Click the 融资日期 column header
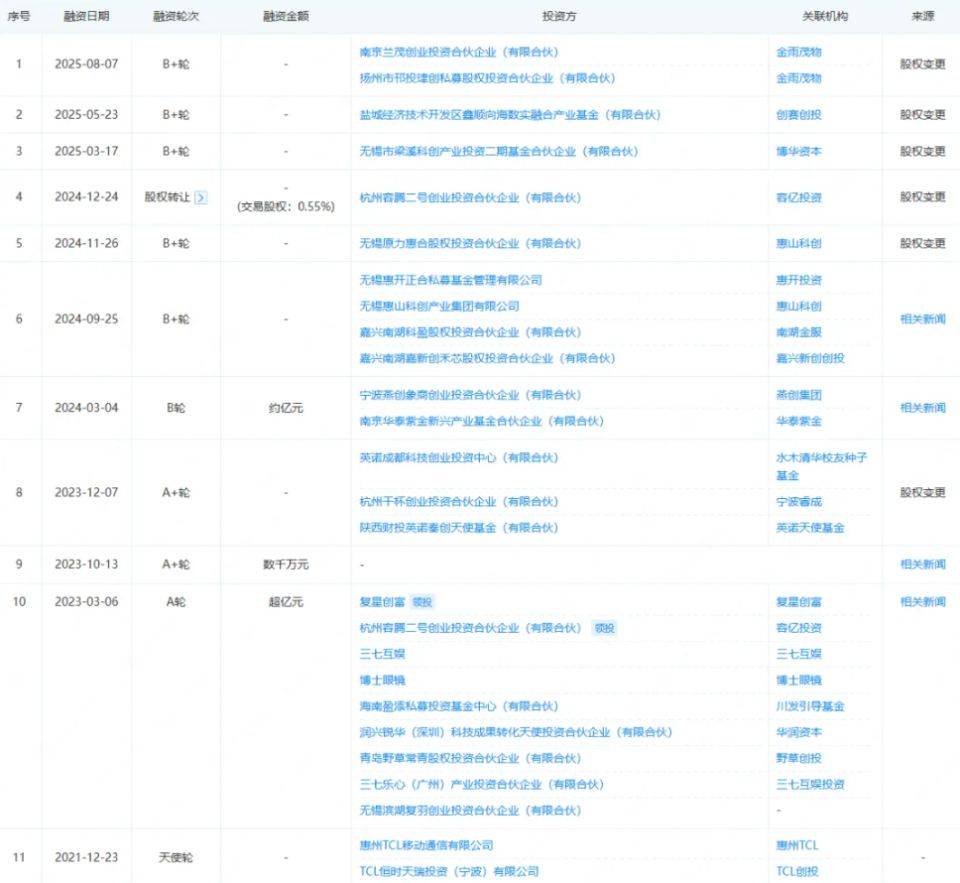 coord(90,16)
